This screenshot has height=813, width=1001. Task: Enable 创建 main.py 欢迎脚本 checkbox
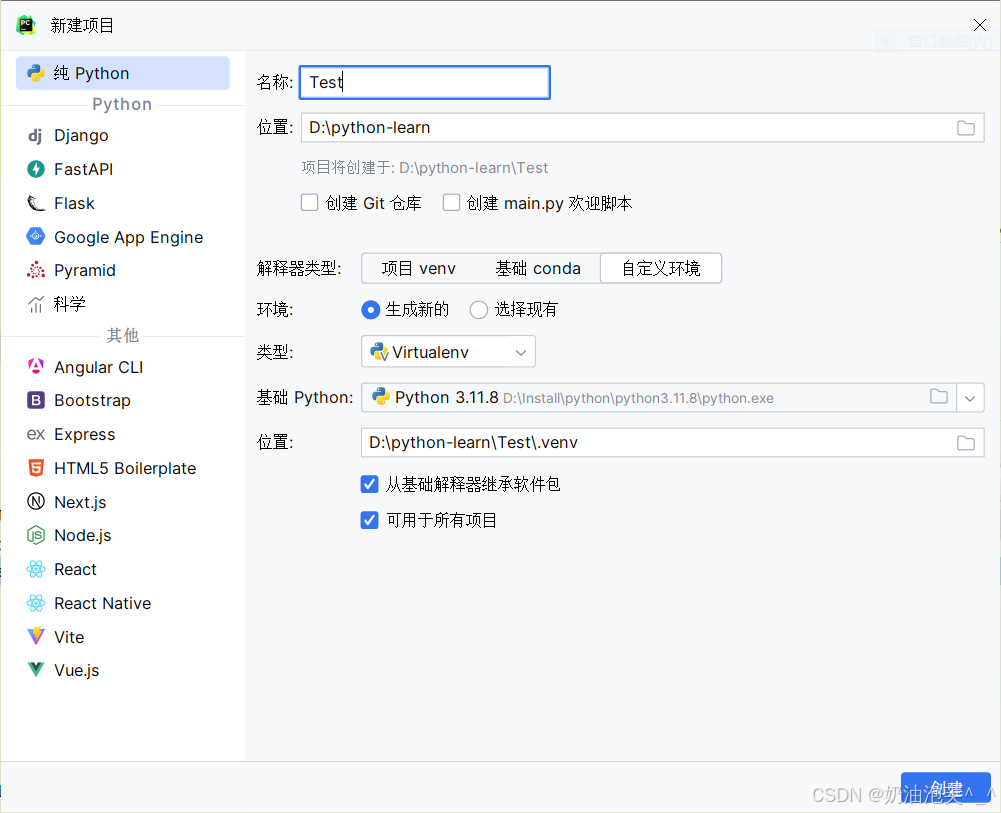coord(451,202)
